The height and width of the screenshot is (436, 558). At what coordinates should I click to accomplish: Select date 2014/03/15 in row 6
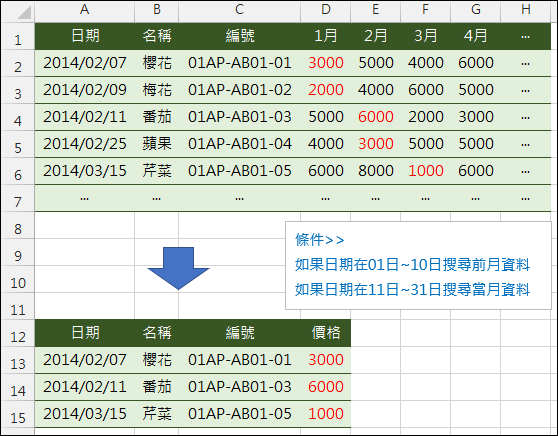click(x=85, y=171)
